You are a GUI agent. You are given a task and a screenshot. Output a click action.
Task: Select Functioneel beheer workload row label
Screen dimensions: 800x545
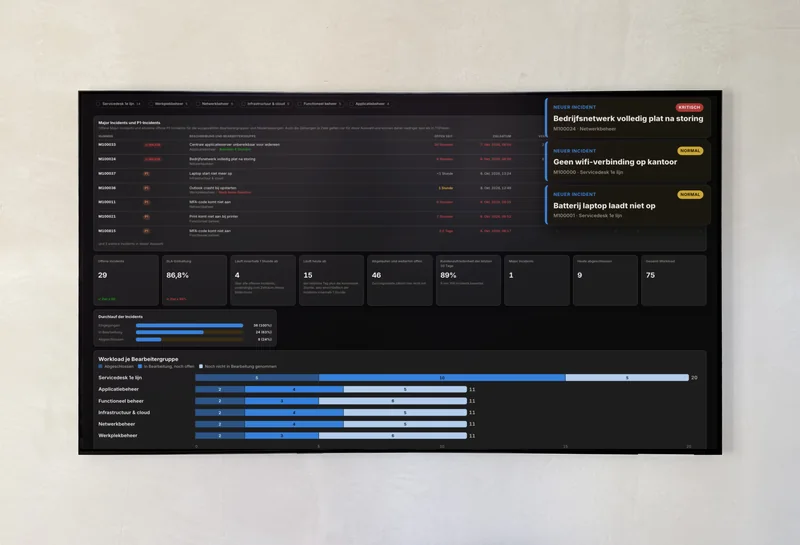pyautogui.click(x=121, y=401)
